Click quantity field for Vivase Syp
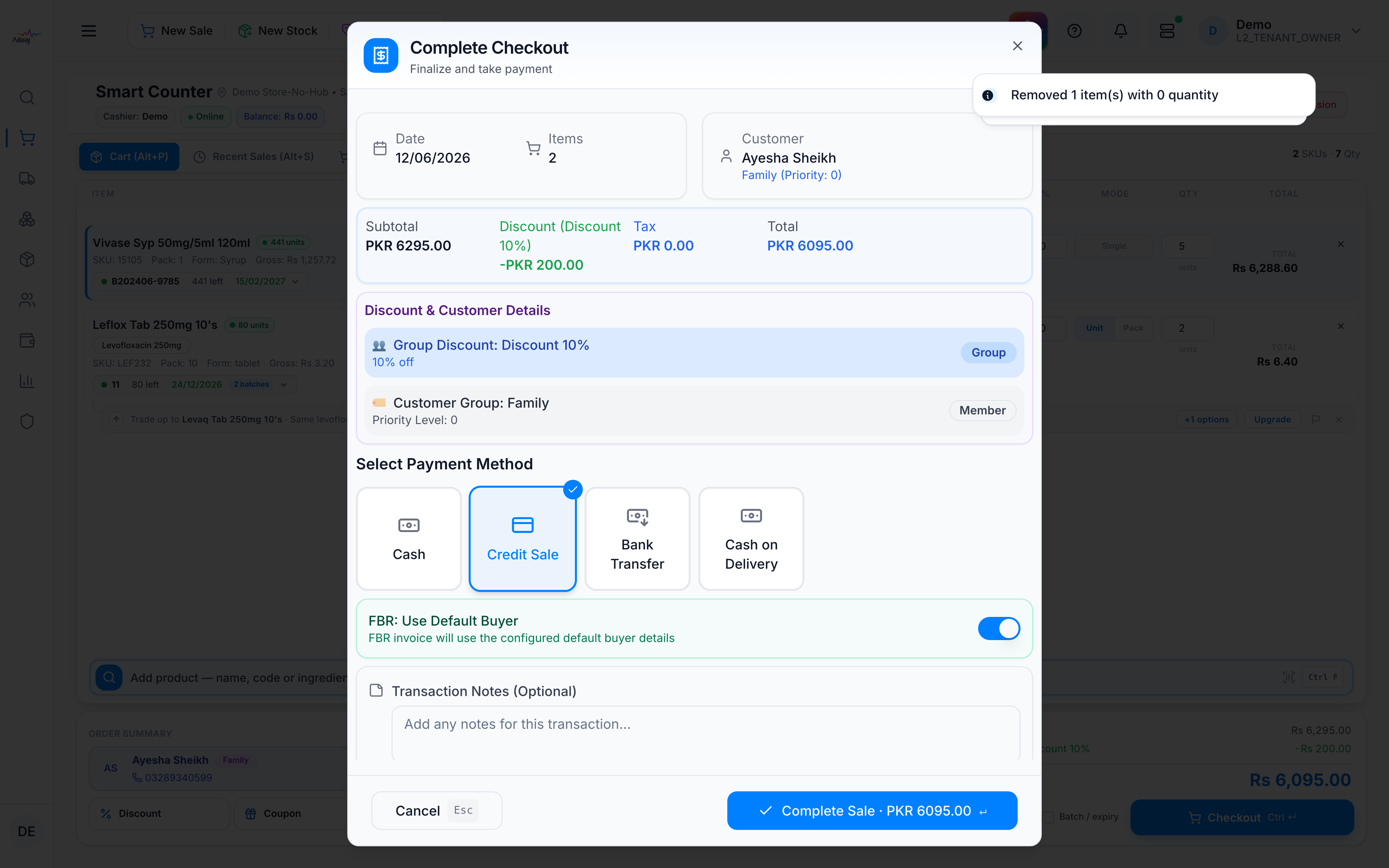Screen dimensions: 1389x868 (1187, 246)
